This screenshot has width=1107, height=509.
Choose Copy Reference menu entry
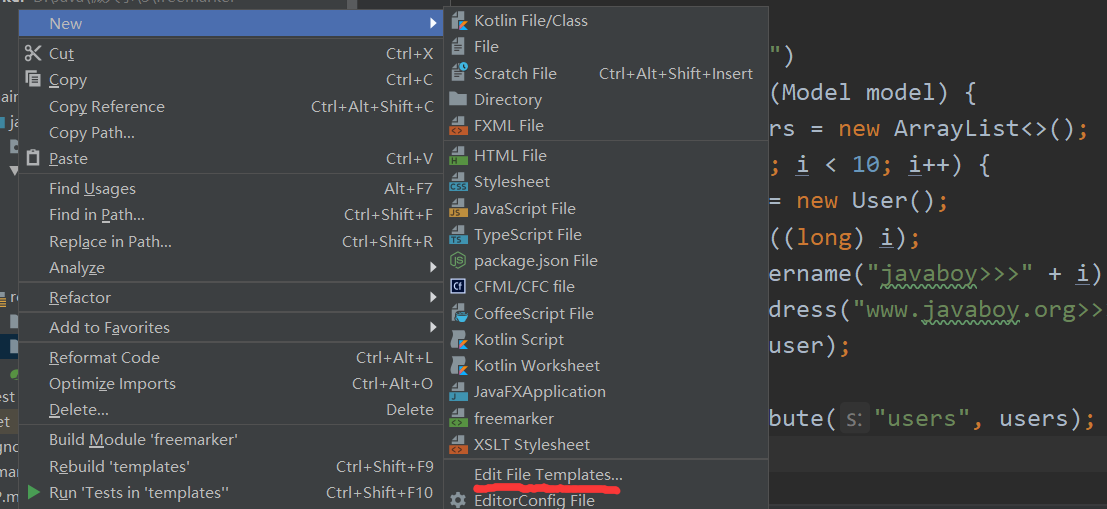pos(231,107)
